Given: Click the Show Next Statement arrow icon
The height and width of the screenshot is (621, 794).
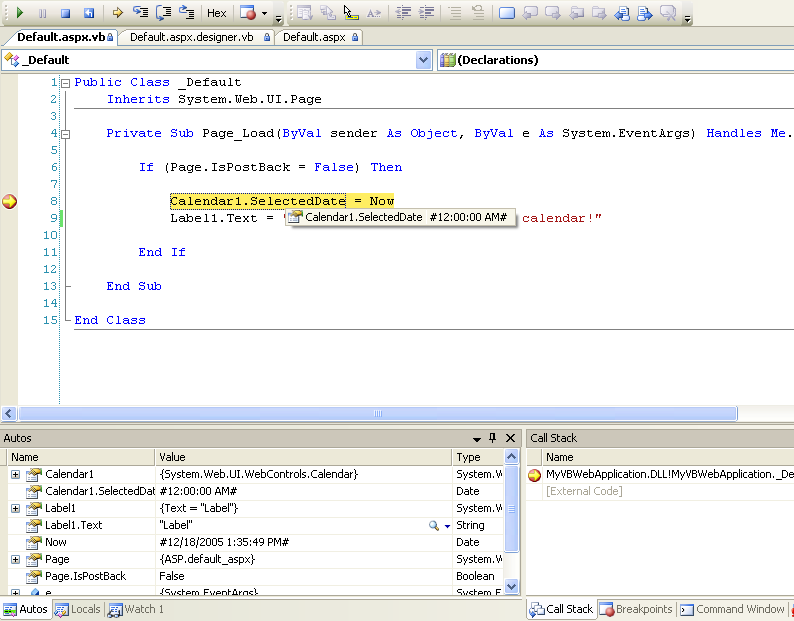Looking at the screenshot, I should pos(117,13).
